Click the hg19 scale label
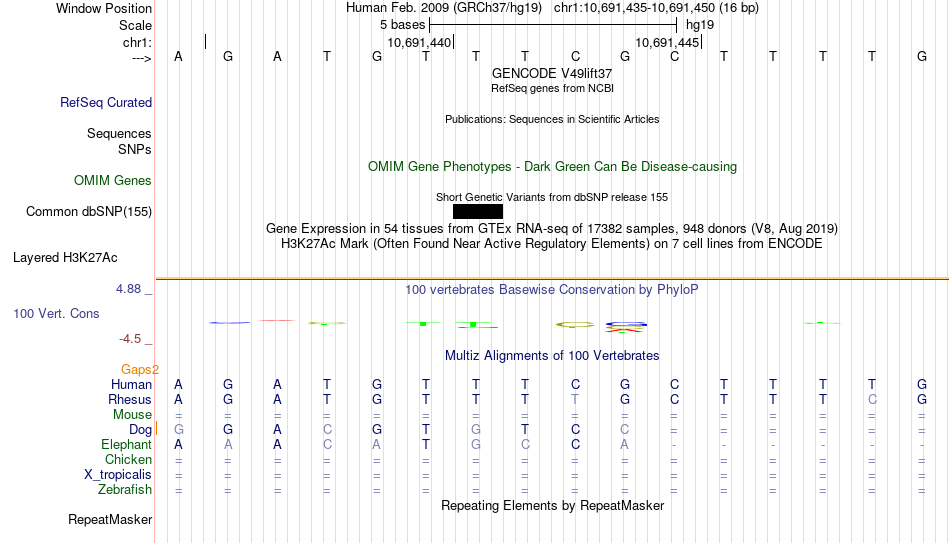Viewport: 950px width, 543px height. click(700, 25)
